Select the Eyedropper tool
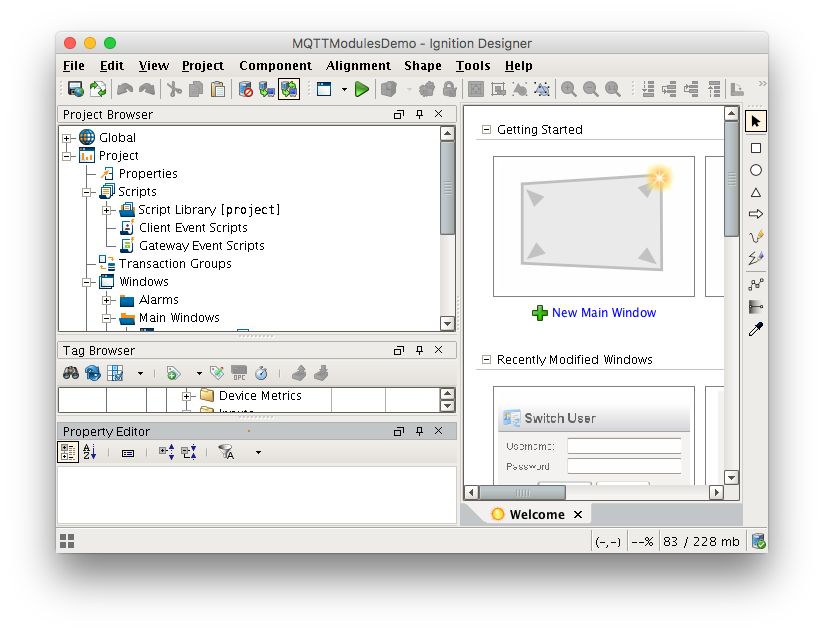Image resolution: width=824 pixels, height=633 pixels. coord(756,329)
